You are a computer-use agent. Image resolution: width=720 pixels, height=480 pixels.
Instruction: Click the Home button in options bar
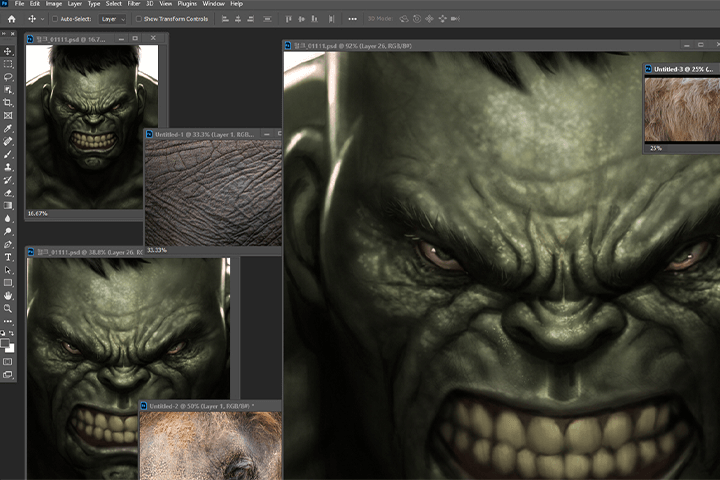tap(11, 19)
